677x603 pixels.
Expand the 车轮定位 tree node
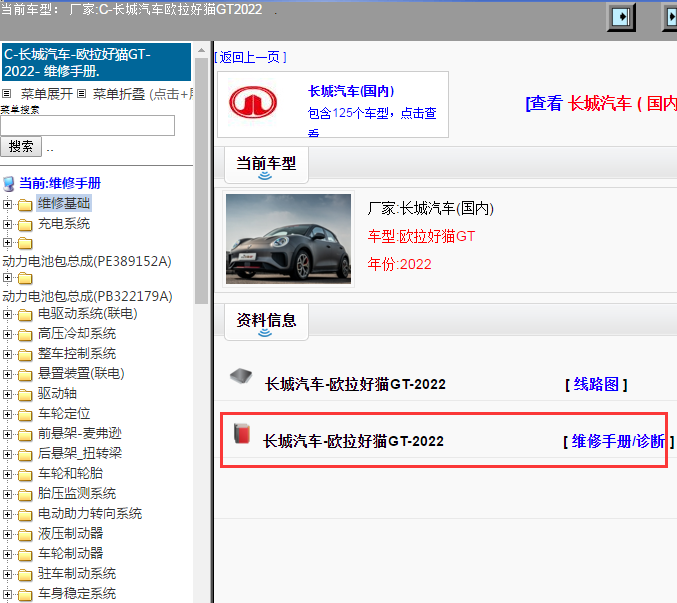[x=7, y=414]
